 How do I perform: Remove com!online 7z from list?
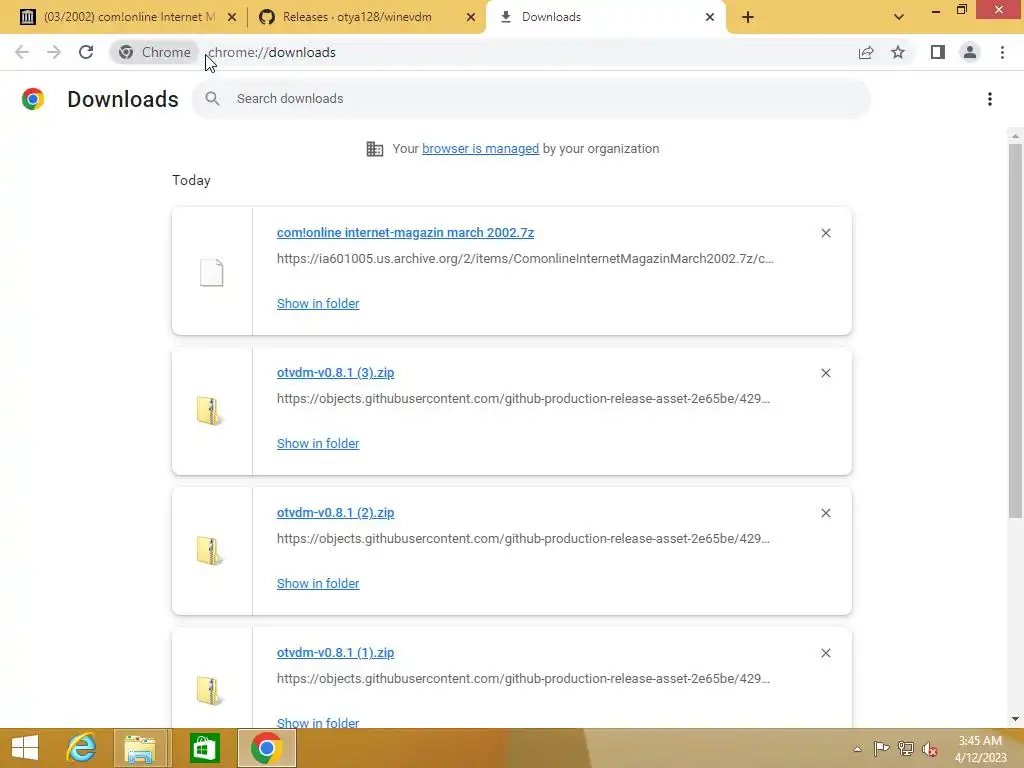[x=825, y=233]
